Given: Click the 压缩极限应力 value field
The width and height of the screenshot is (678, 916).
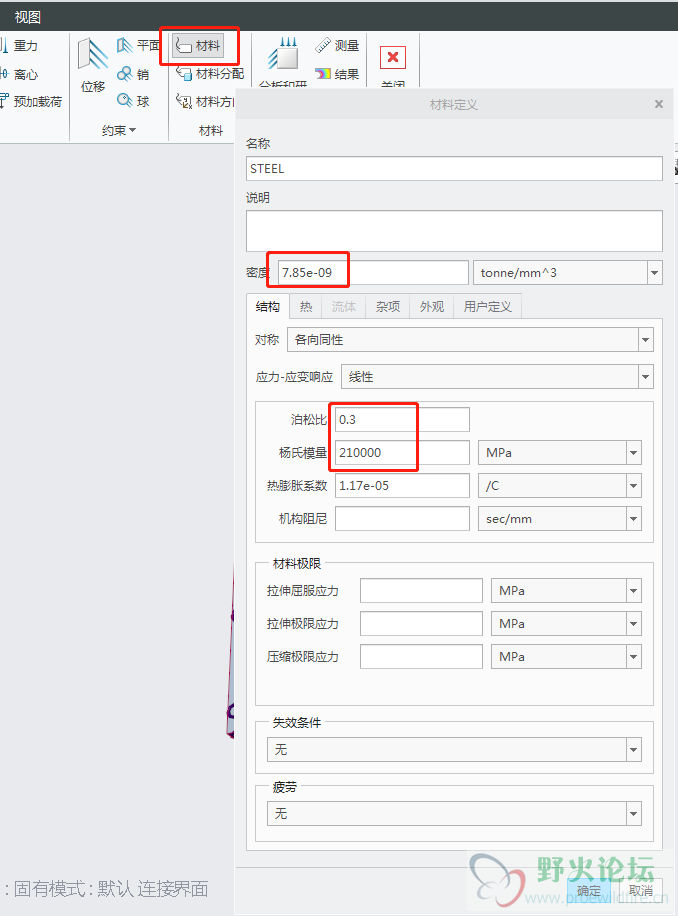Looking at the screenshot, I should (x=422, y=657).
